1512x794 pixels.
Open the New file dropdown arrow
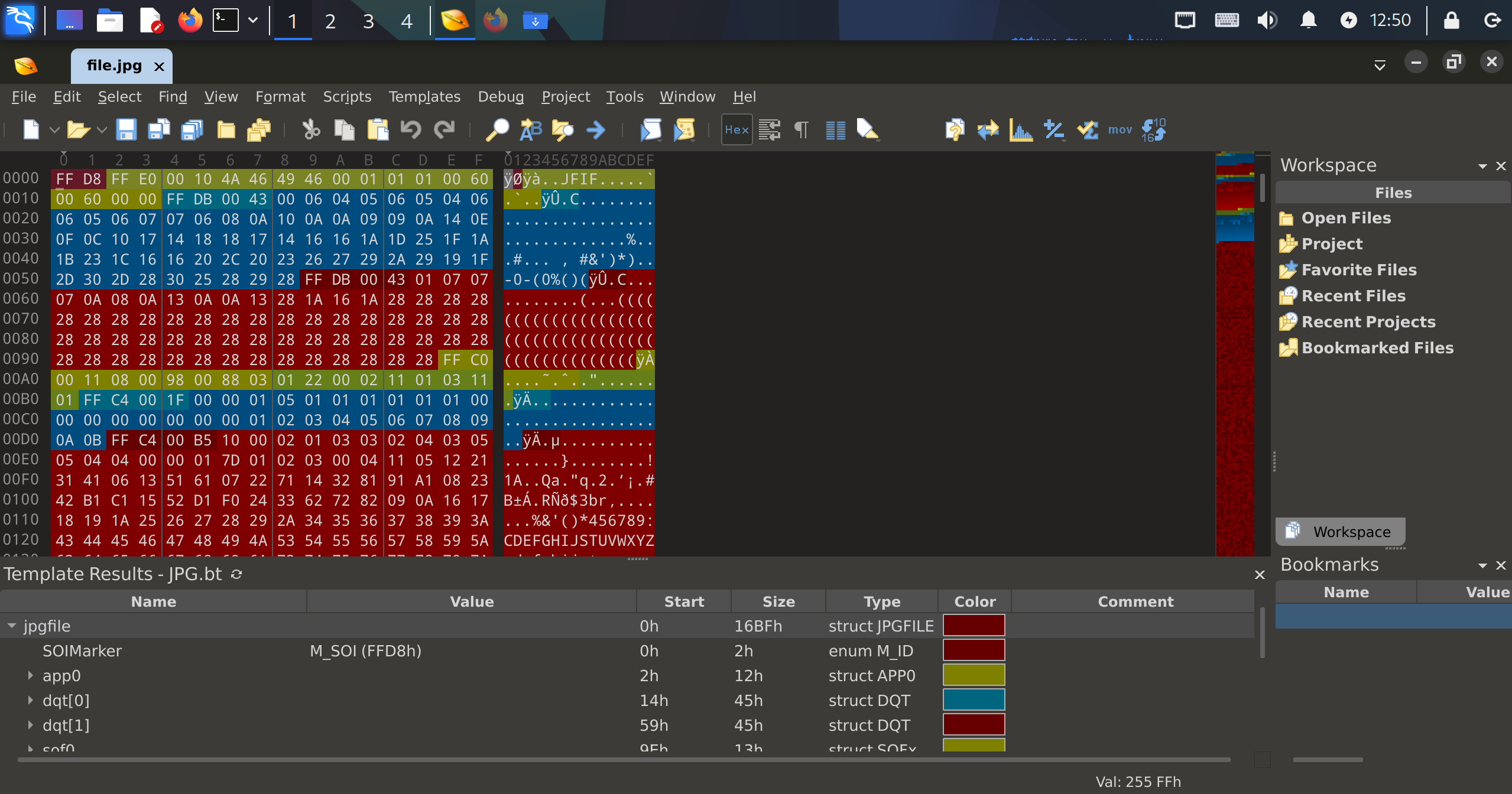point(54,129)
